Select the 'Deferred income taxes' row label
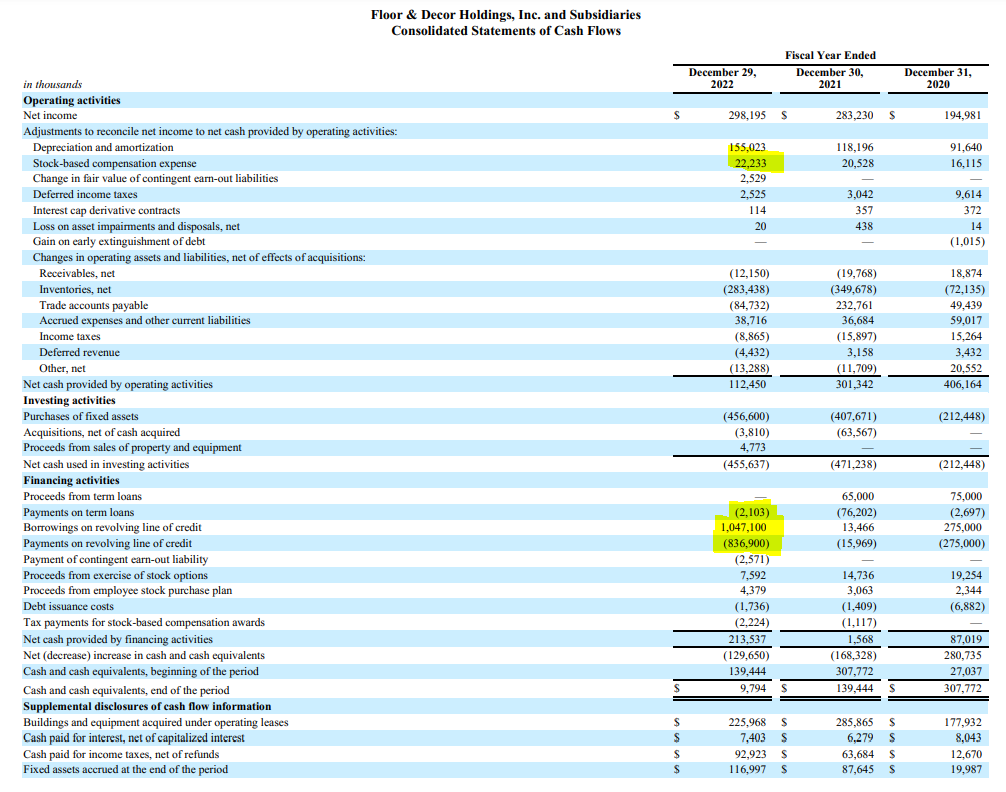 pyautogui.click(x=85, y=194)
